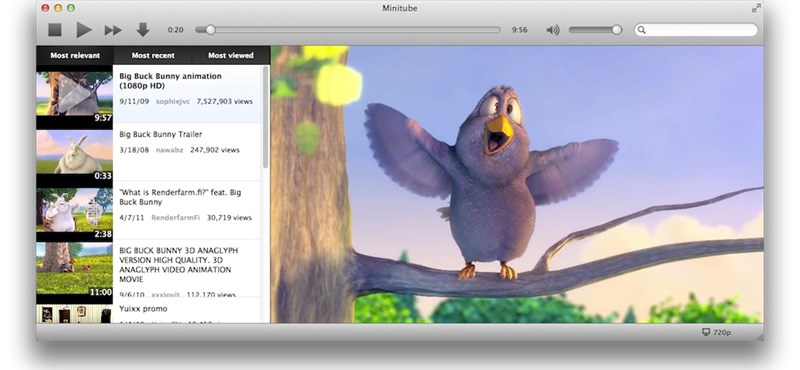Click the magnifier icon in search box

(642, 30)
